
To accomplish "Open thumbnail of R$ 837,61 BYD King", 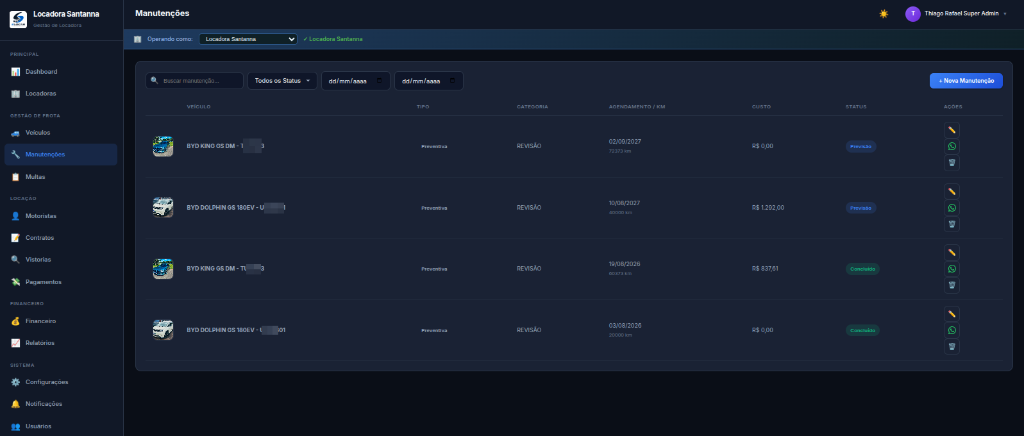I will click(x=163, y=269).
